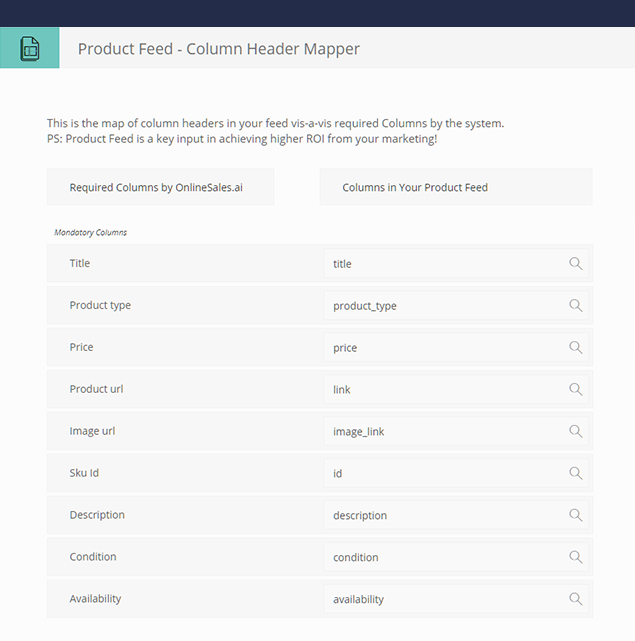Select the availability feed column field
This screenshot has height=641, width=635.
coord(456,599)
